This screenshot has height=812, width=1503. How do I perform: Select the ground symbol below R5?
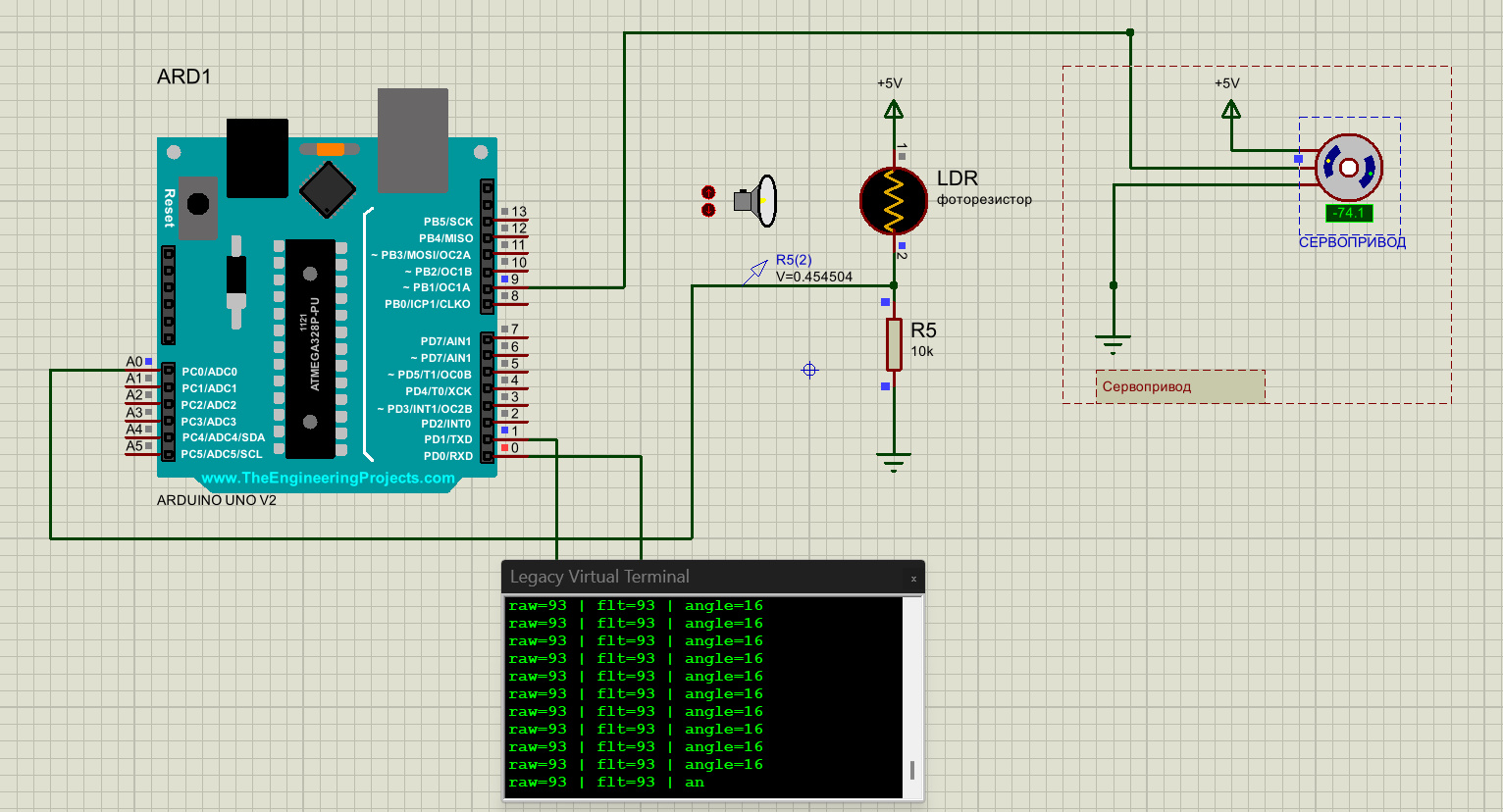point(894,461)
